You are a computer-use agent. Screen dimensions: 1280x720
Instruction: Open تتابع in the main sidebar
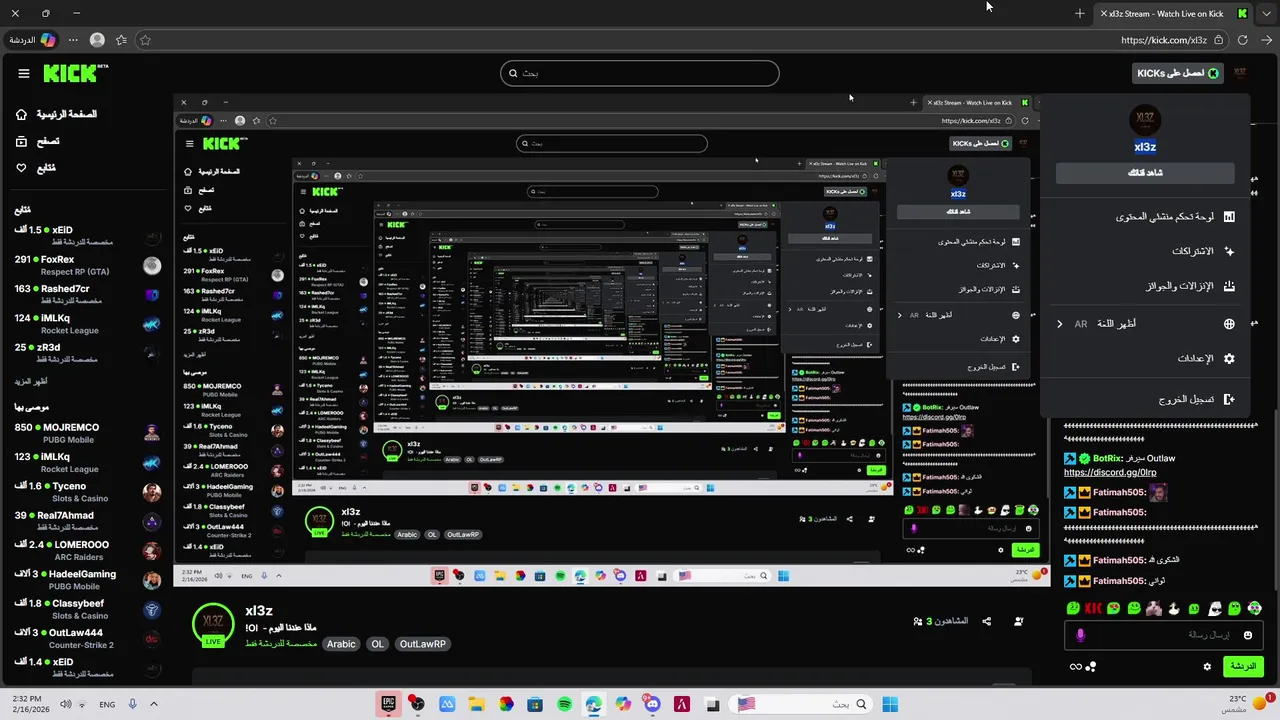pos(35,168)
